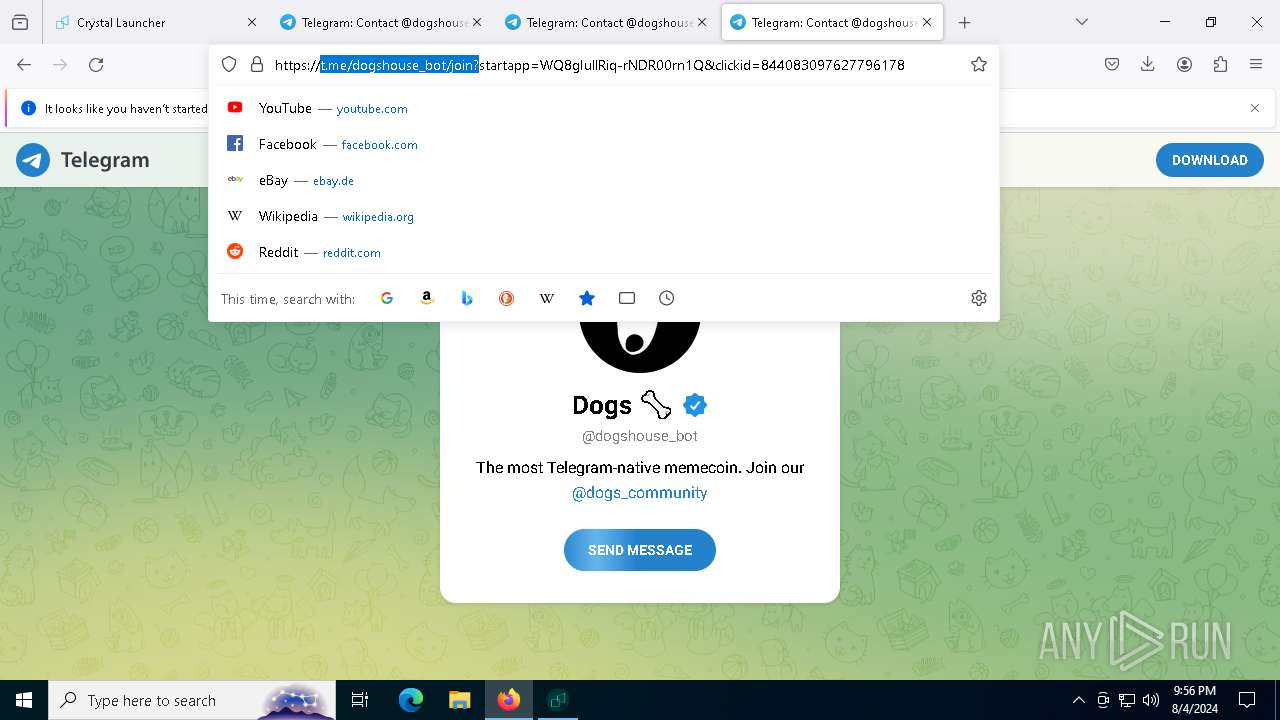The height and width of the screenshot is (720, 1280).
Task: Open the @dogs_community link
Action: (x=640, y=493)
